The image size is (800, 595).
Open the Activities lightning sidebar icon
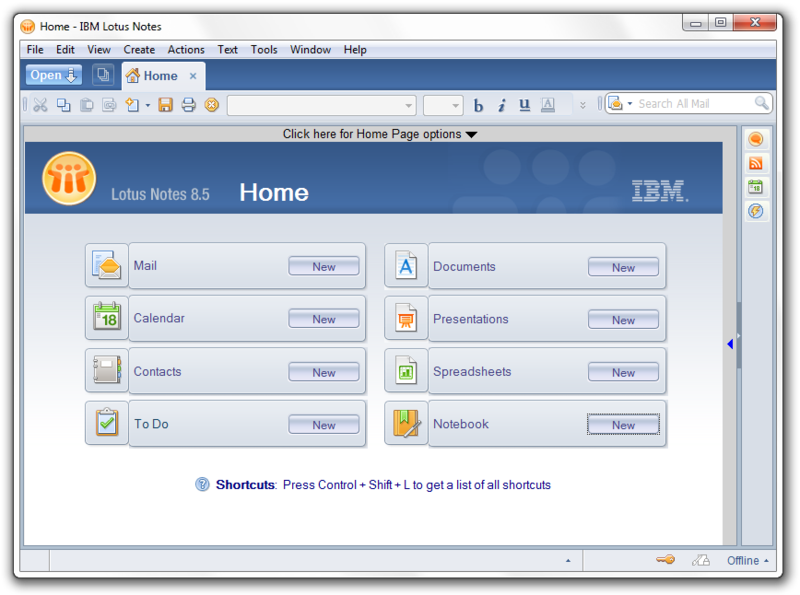[x=756, y=211]
